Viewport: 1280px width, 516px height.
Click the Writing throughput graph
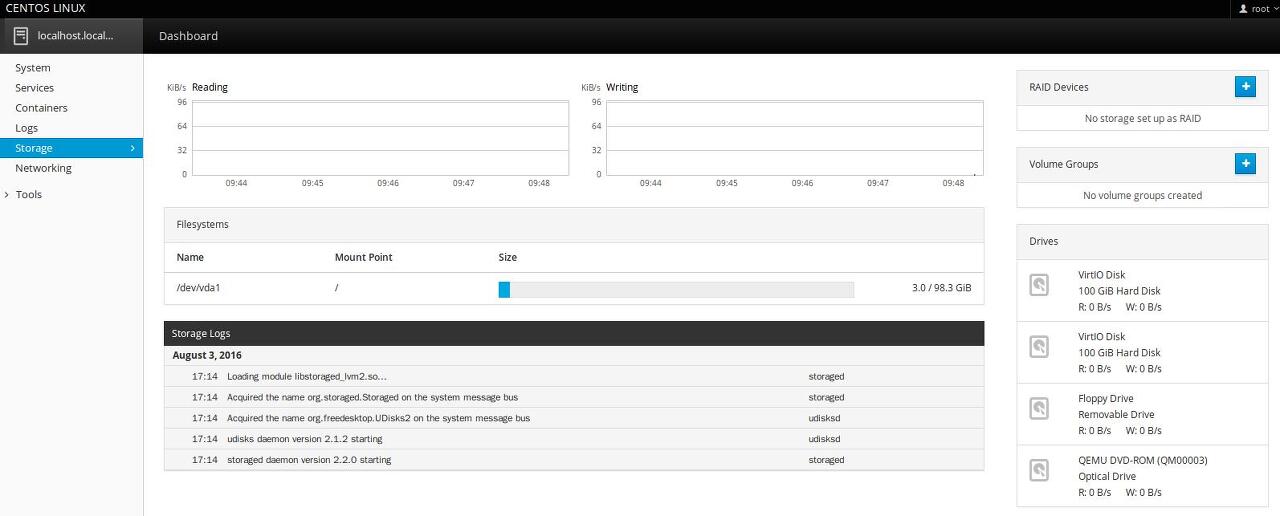pos(794,138)
